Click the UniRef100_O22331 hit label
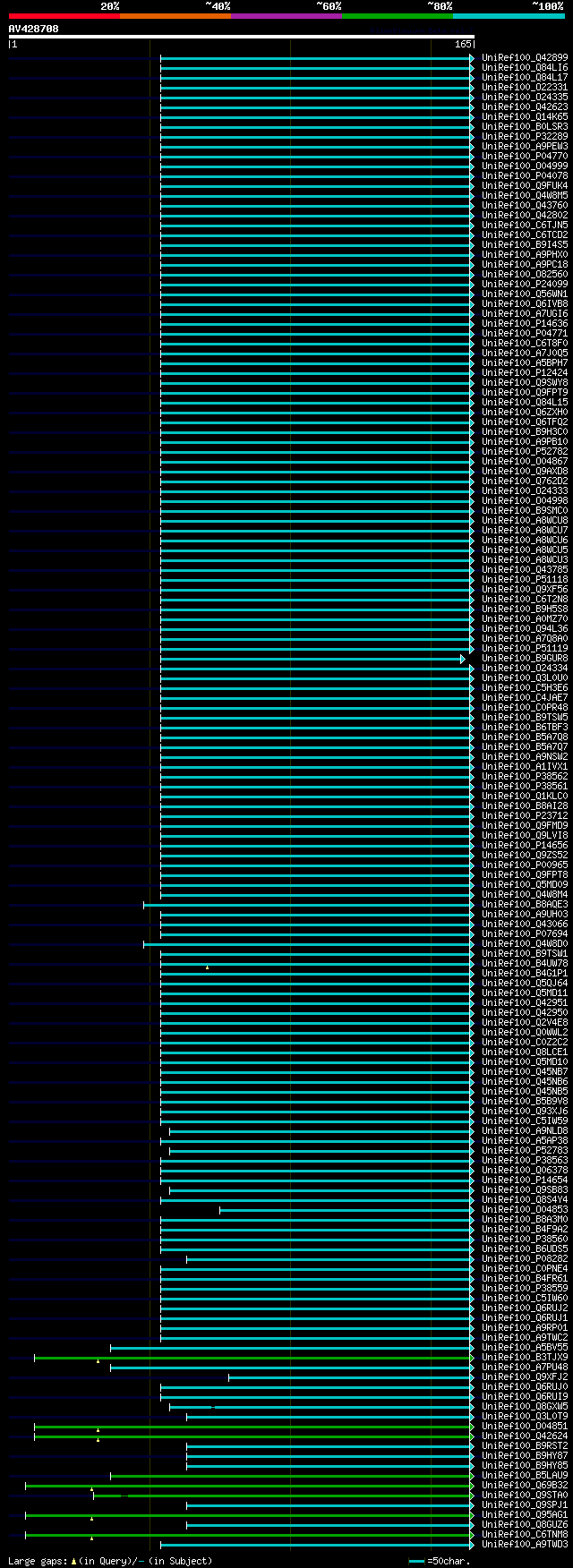 click(525, 88)
